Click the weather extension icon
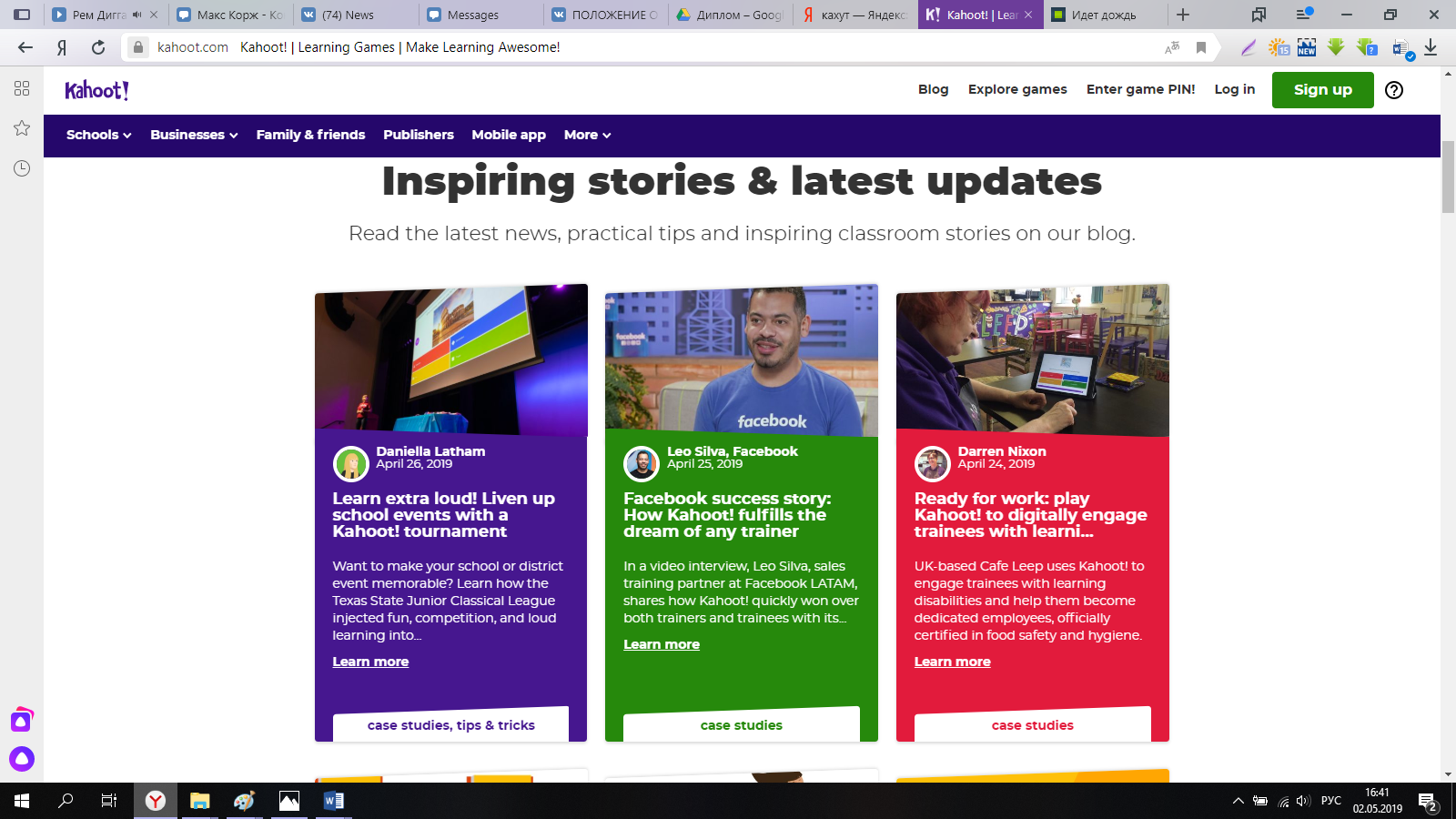Viewport: 1456px width, 819px height. pyautogui.click(x=1279, y=47)
